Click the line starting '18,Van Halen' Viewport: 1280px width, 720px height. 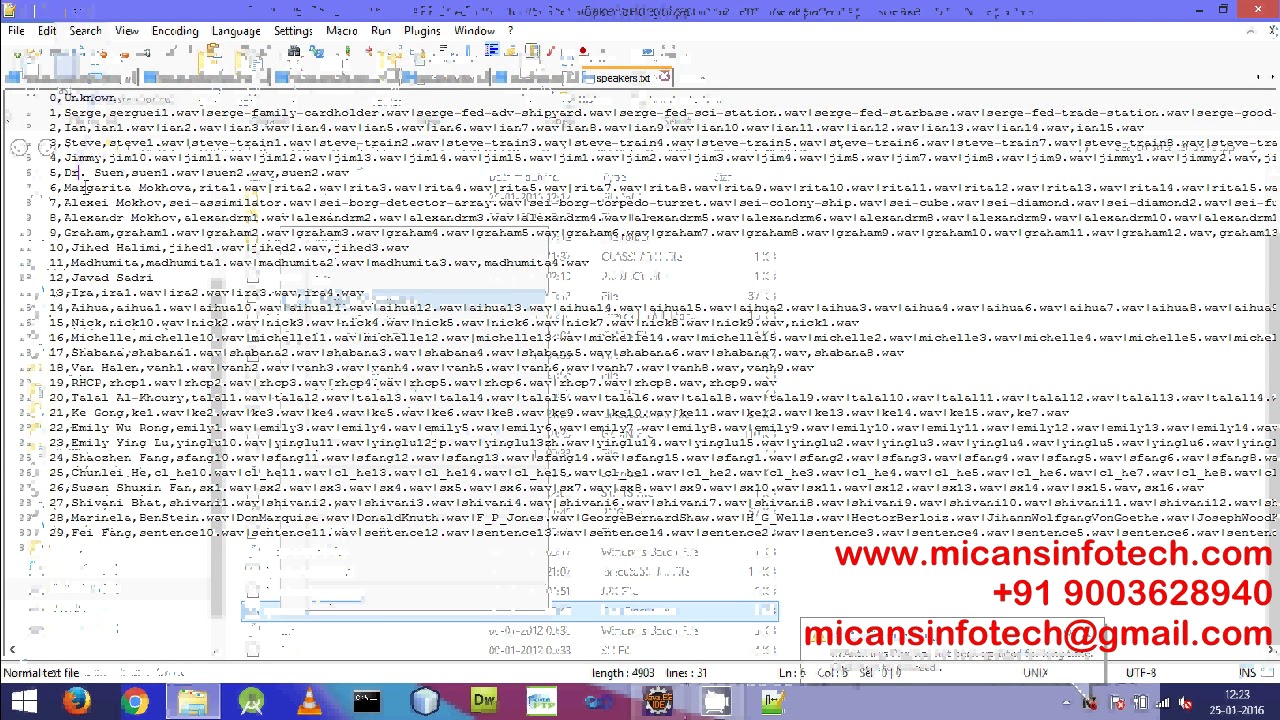432,368
